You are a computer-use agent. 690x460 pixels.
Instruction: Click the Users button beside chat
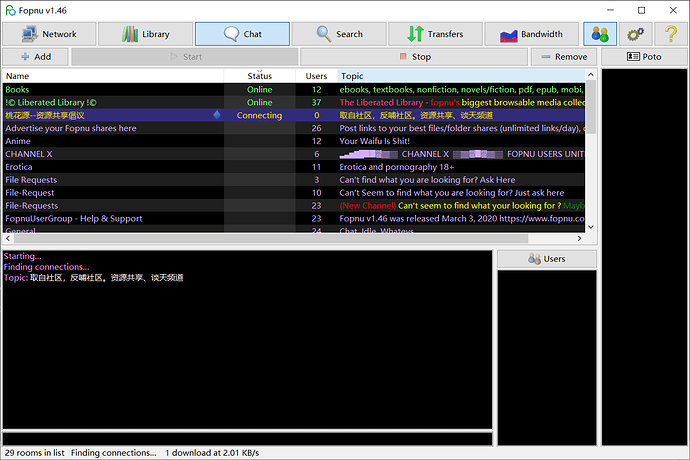tap(547, 259)
